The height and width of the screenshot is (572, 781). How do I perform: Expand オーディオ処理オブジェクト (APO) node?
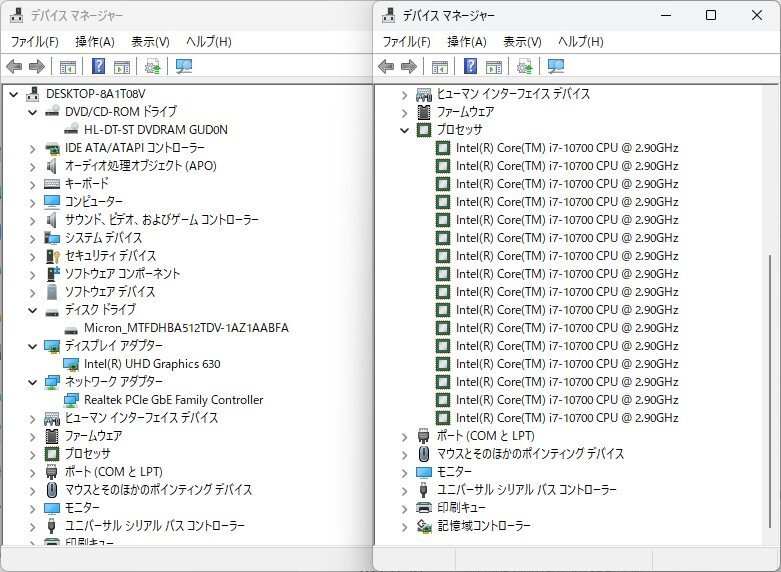click(32, 166)
